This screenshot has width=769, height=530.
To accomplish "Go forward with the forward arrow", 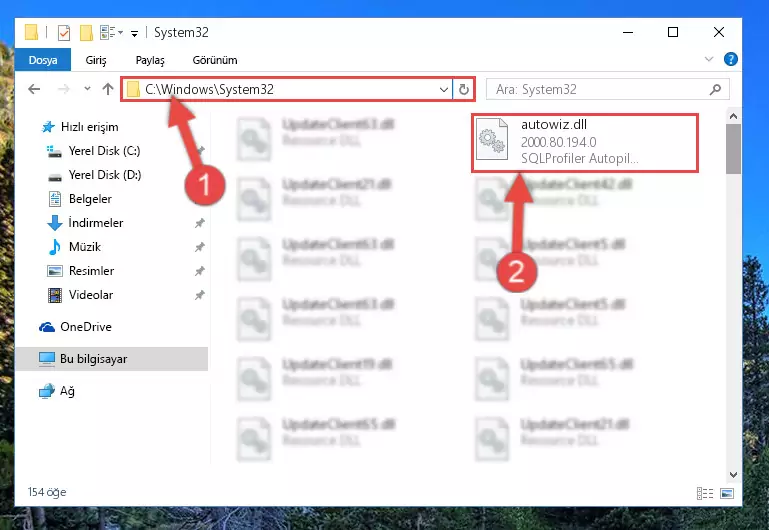I will (63, 89).
